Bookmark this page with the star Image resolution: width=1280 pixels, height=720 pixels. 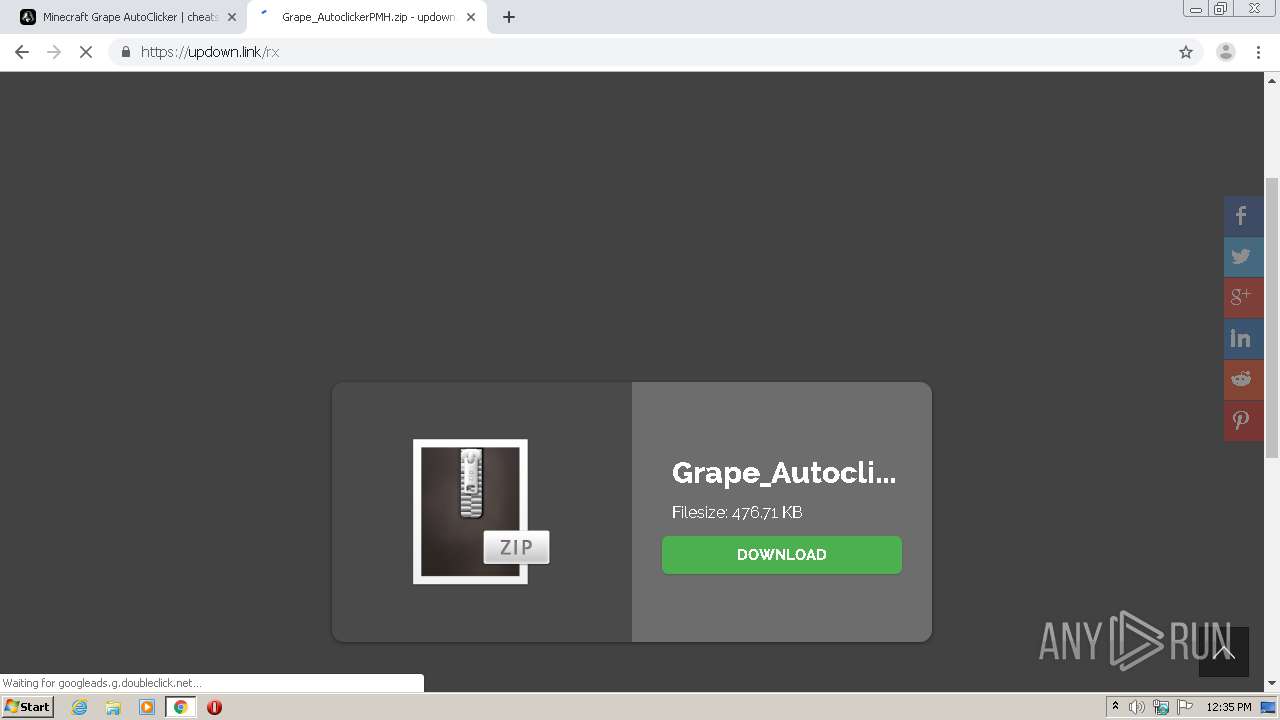(x=1186, y=52)
